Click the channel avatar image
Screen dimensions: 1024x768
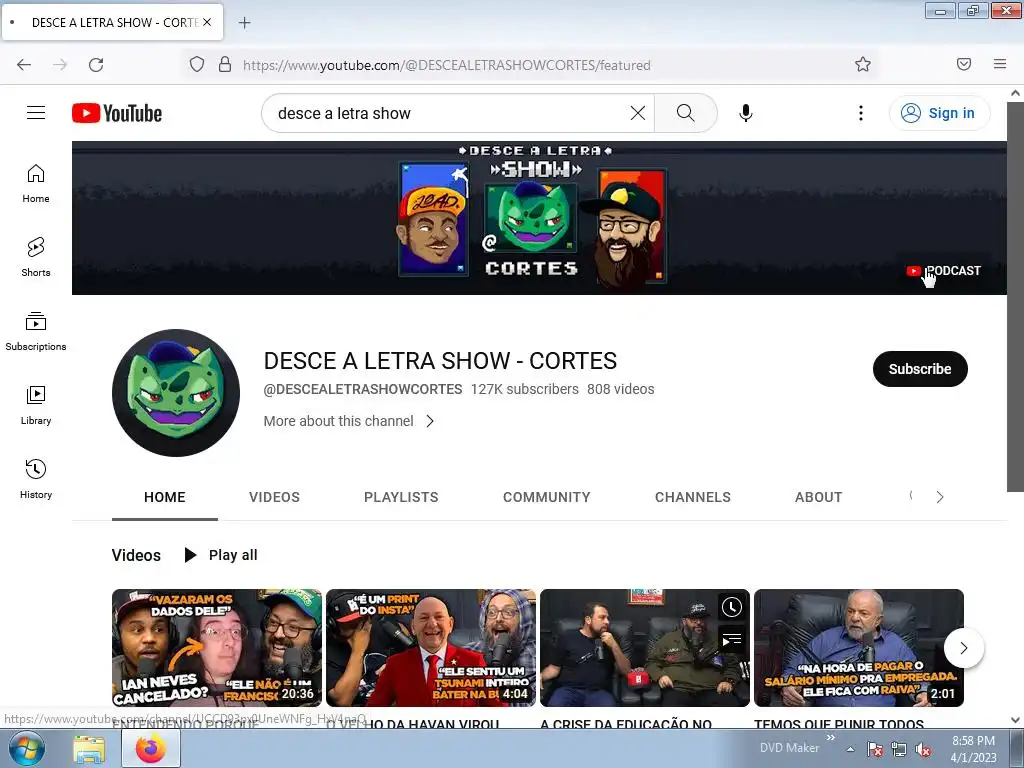click(176, 392)
